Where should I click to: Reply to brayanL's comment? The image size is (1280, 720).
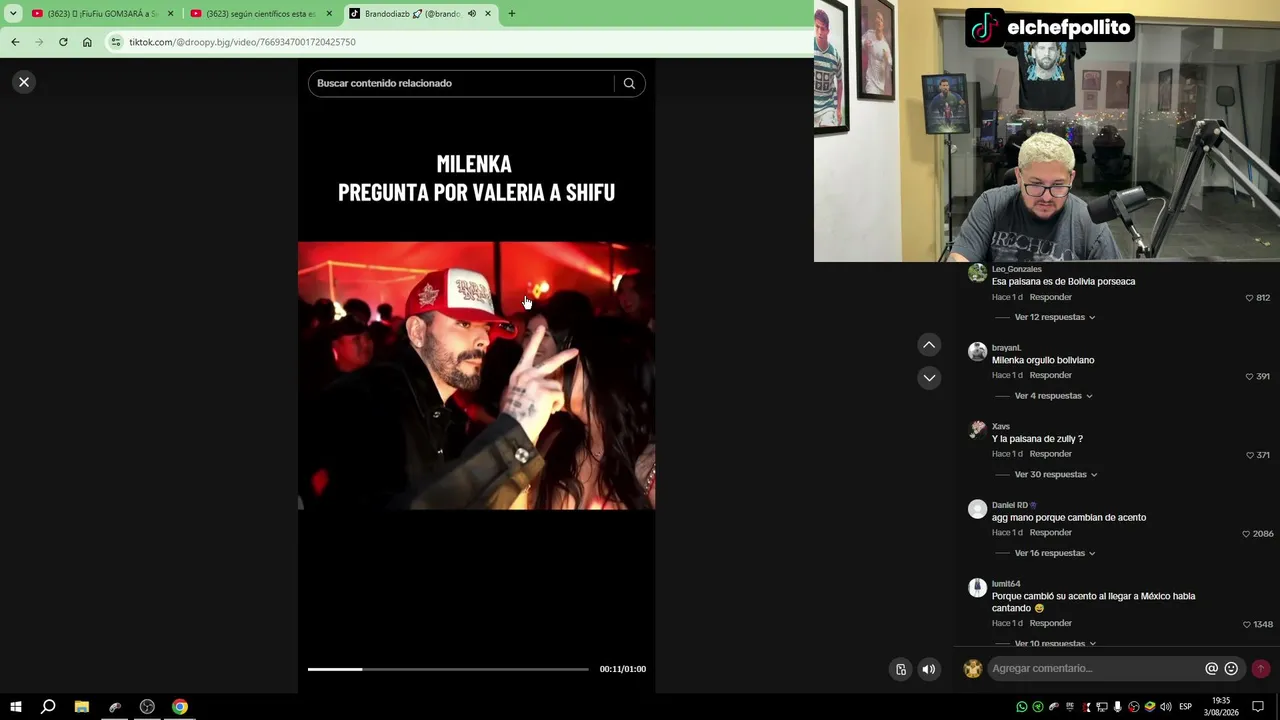[x=1050, y=375]
